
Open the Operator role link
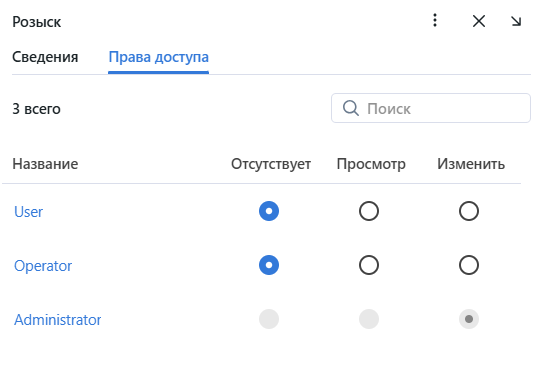coord(43,266)
